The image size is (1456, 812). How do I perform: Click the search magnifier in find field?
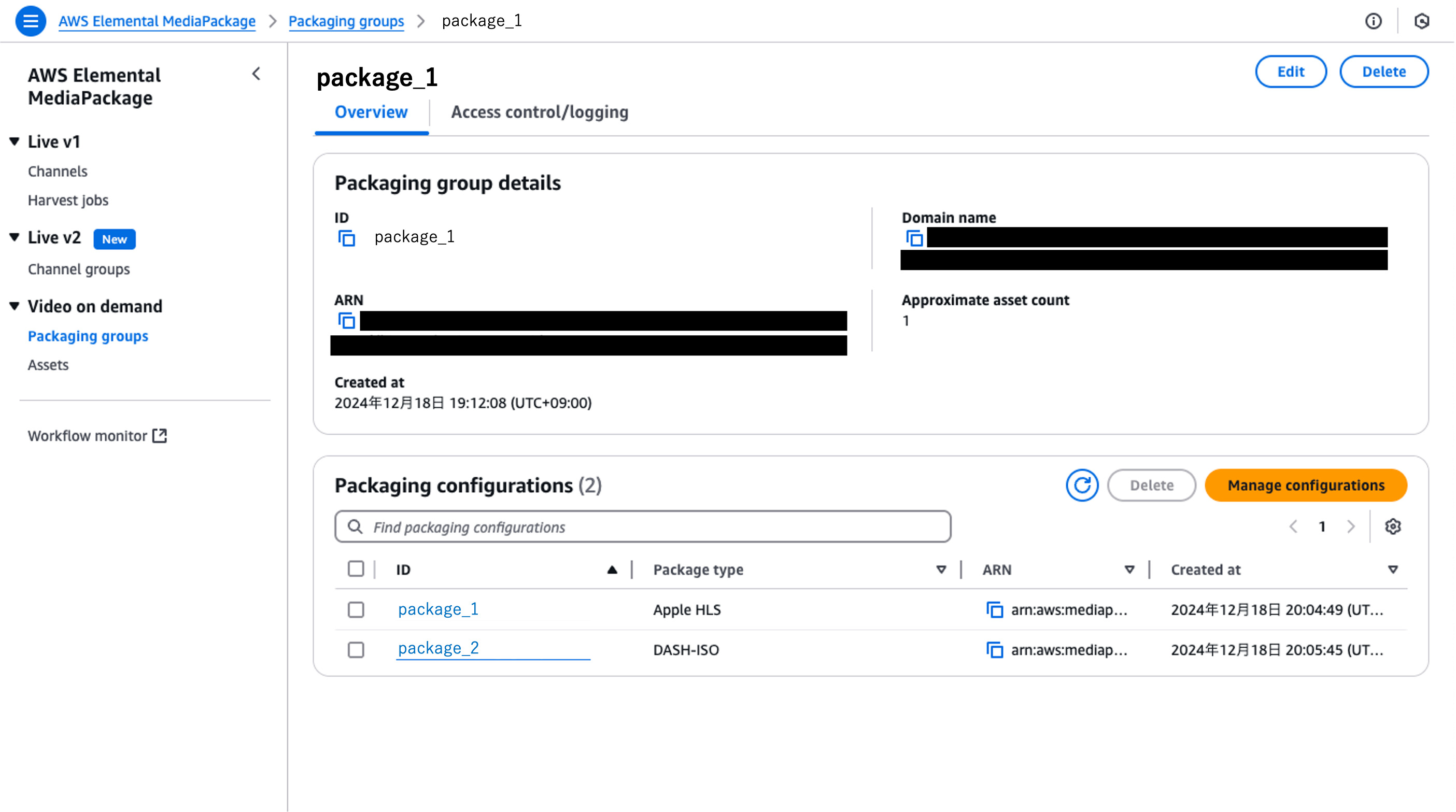pyautogui.click(x=355, y=526)
